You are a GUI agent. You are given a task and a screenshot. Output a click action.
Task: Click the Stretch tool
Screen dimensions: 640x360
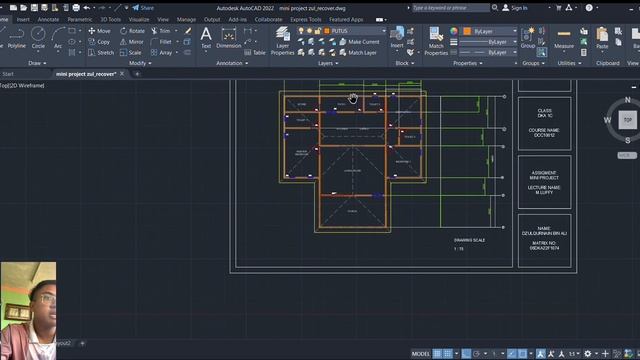click(101, 53)
